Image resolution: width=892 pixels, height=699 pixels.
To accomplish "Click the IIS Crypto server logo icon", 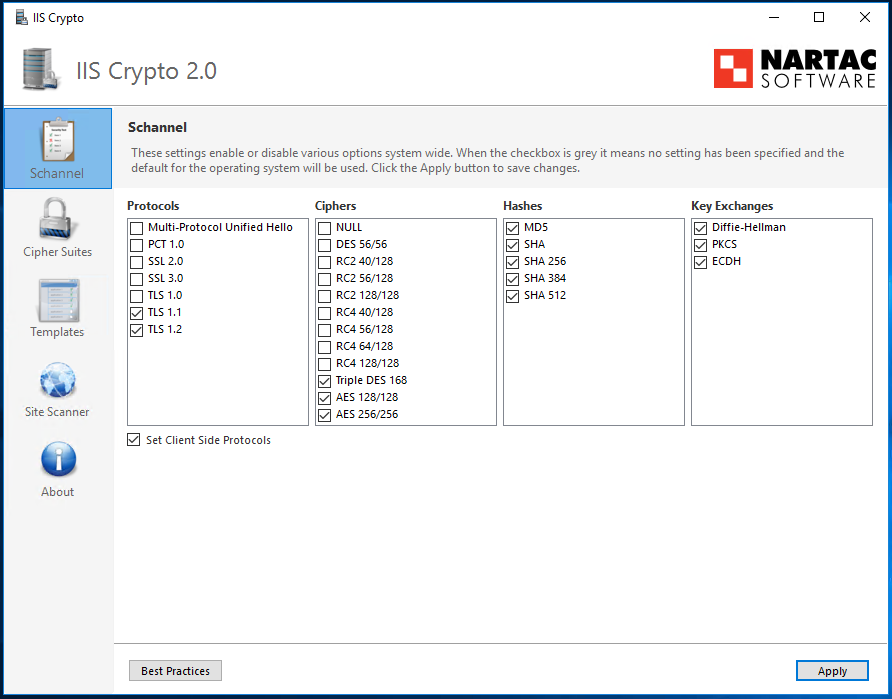I will pos(41,69).
